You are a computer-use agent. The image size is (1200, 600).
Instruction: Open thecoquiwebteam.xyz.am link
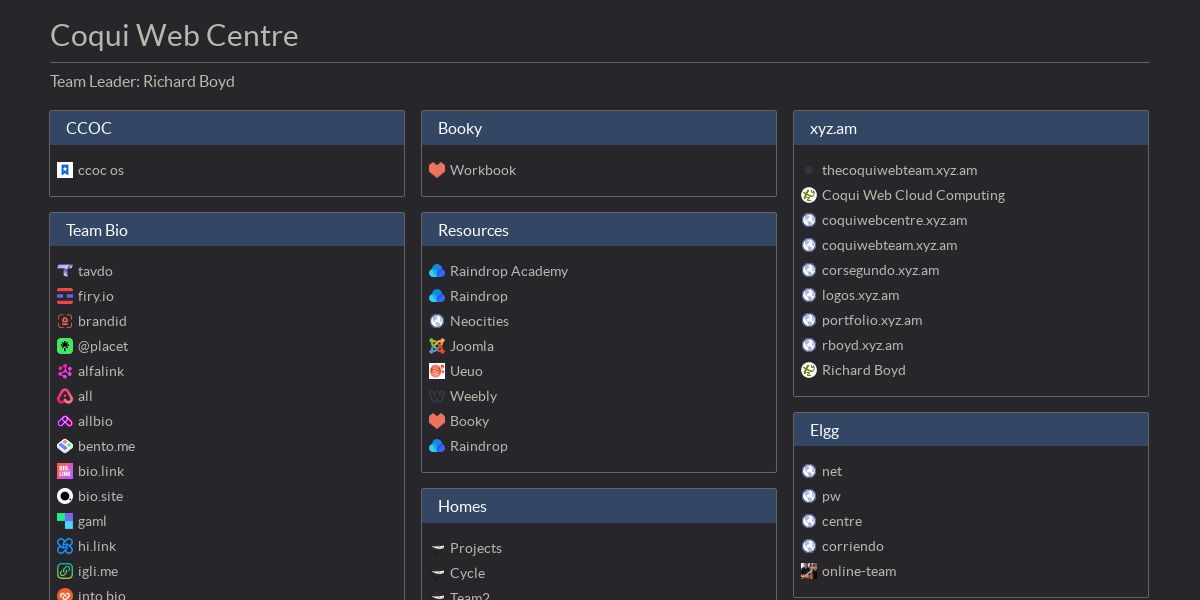tap(899, 170)
